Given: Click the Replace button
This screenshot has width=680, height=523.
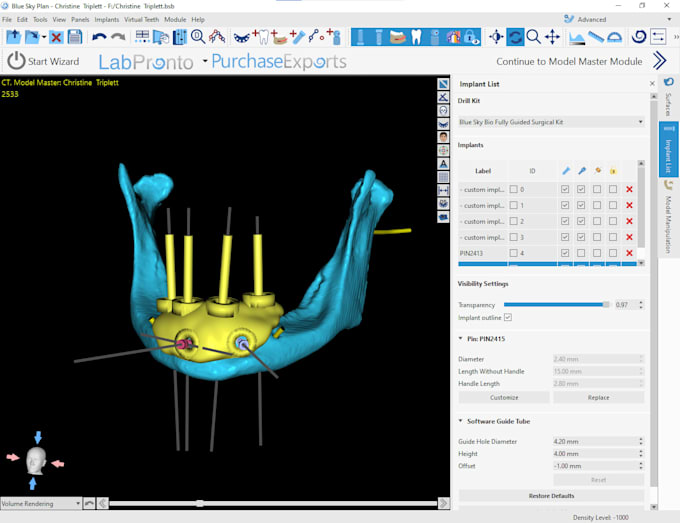Looking at the screenshot, I should coord(599,398).
